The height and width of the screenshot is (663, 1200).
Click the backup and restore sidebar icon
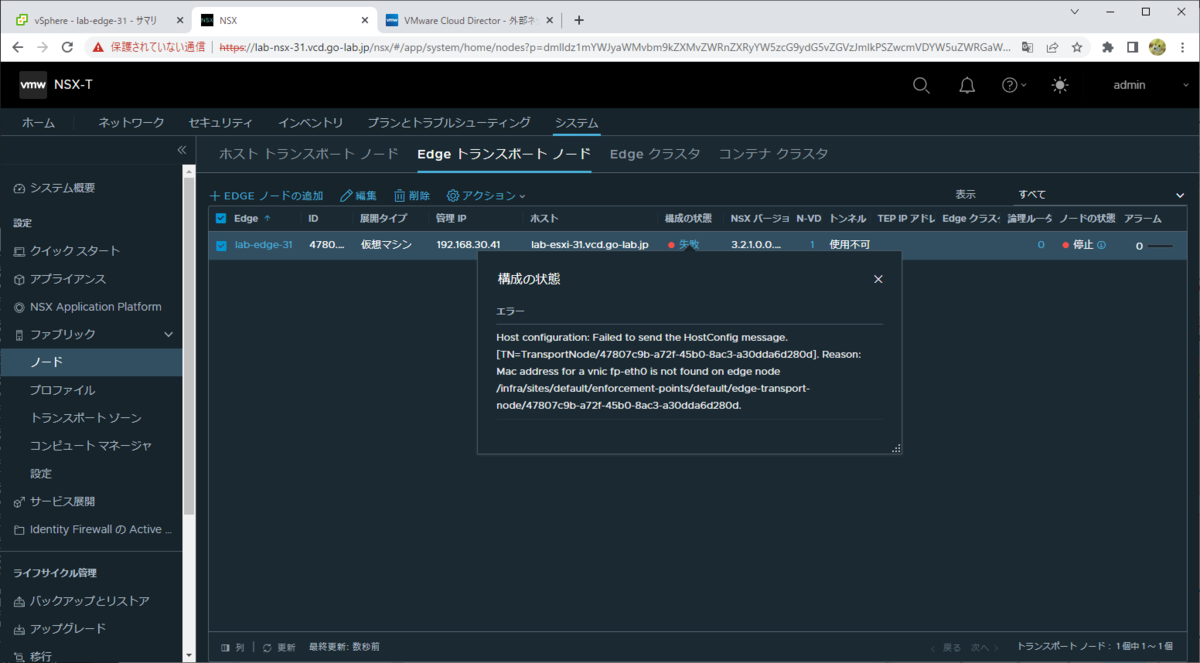pyautogui.click(x=19, y=601)
